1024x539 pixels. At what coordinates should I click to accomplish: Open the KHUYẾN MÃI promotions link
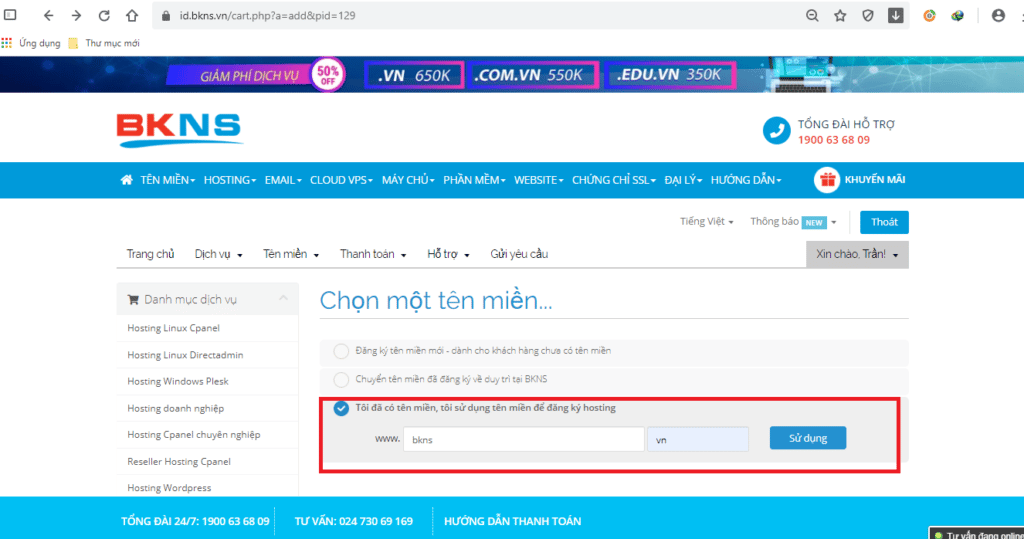[x=874, y=180]
